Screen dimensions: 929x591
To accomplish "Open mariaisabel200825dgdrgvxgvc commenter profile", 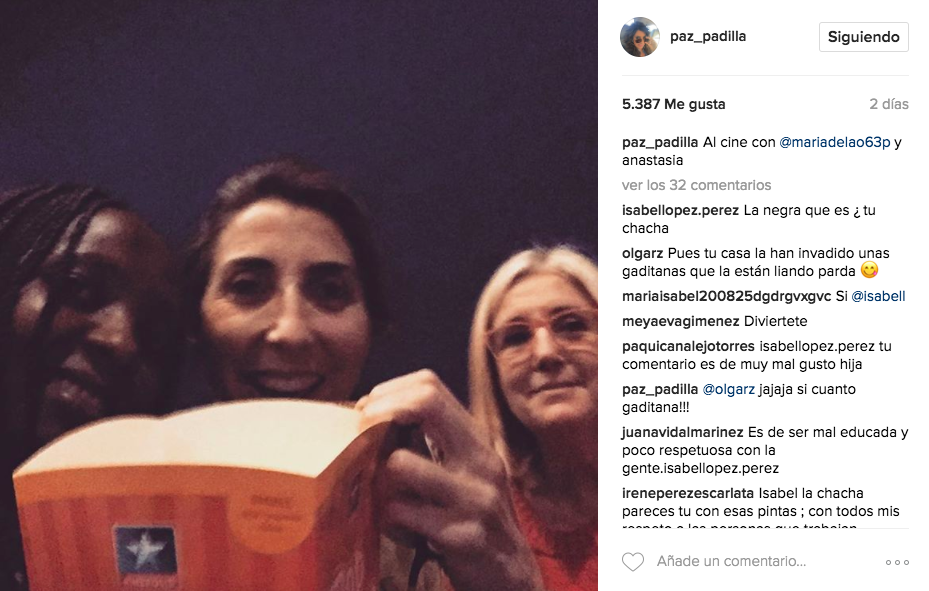I will tap(726, 296).
